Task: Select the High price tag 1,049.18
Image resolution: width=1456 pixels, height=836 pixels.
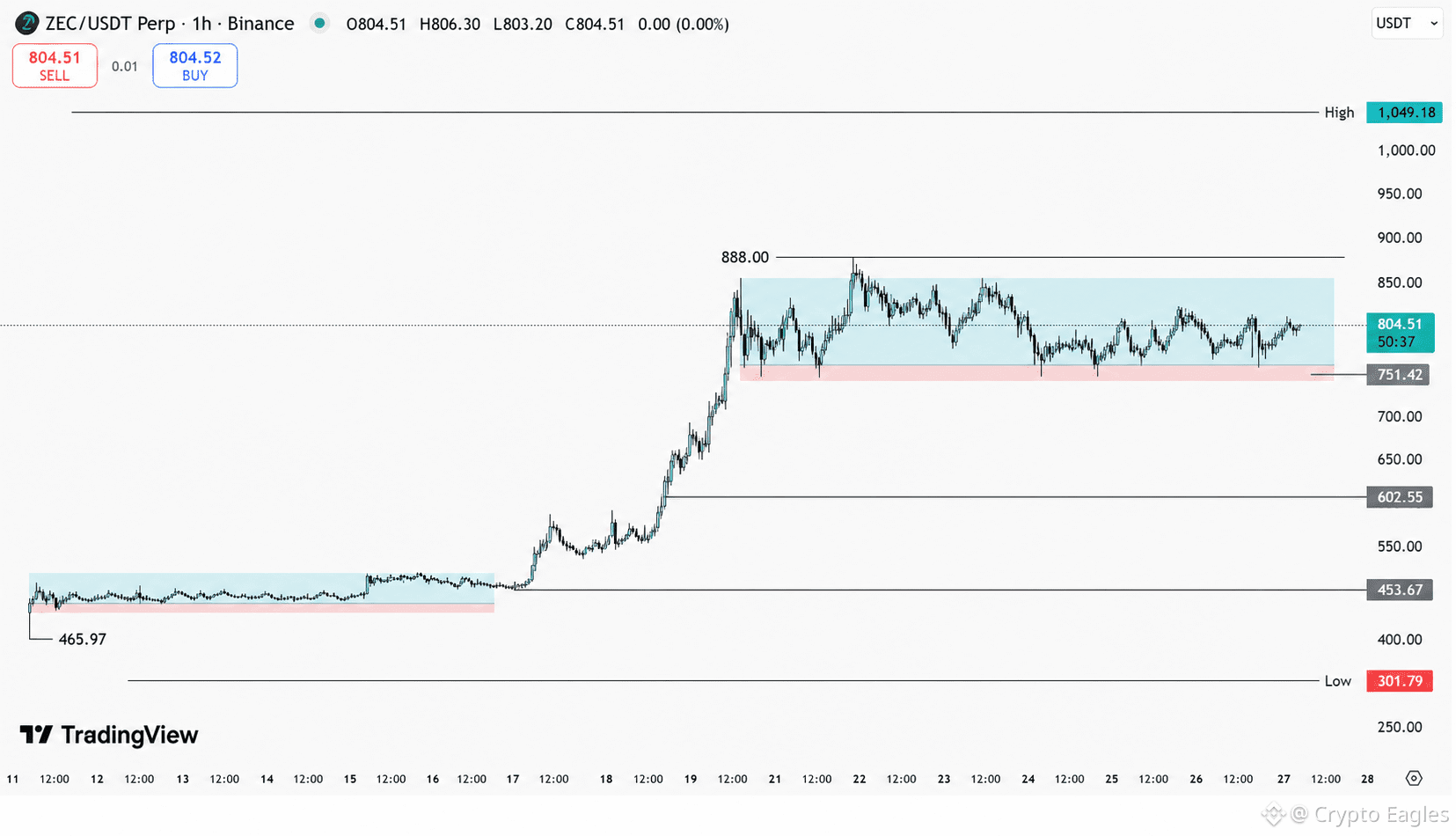Action: tap(1404, 113)
